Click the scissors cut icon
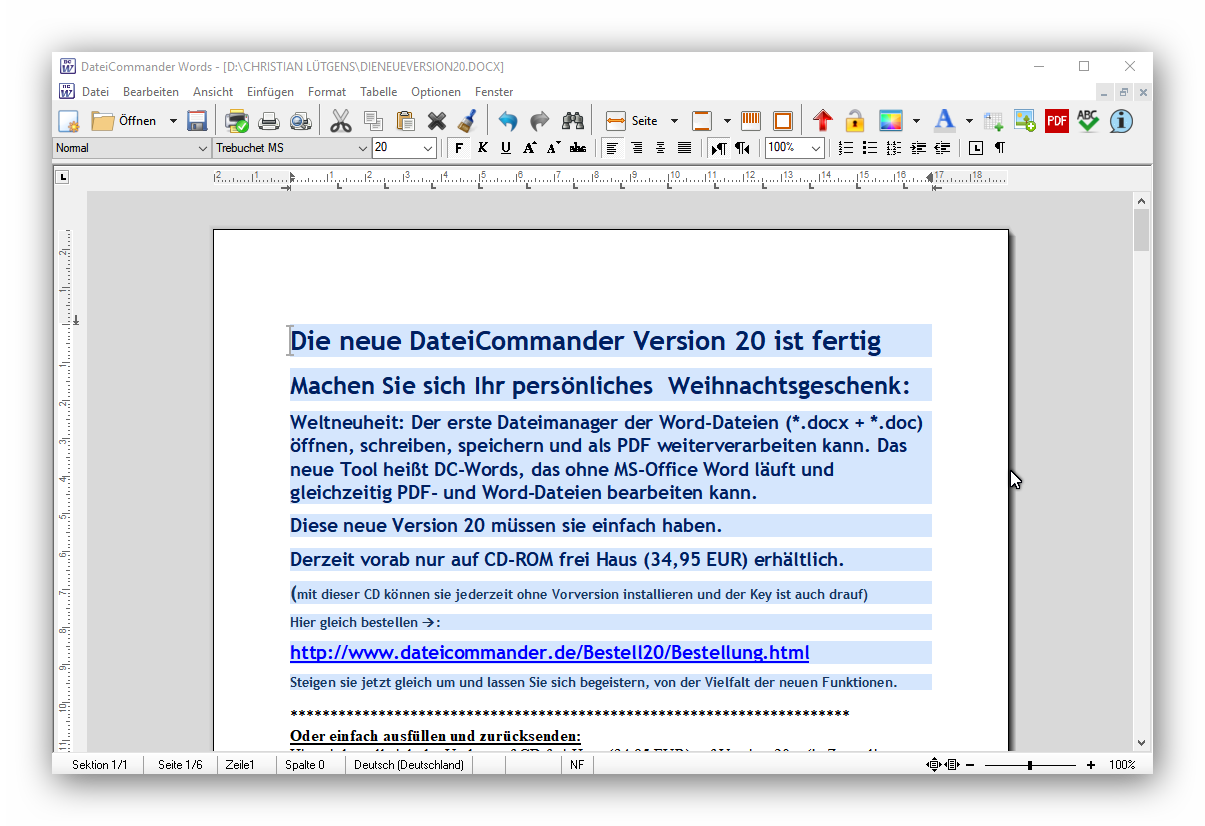The height and width of the screenshot is (826, 1205). pyautogui.click(x=341, y=121)
